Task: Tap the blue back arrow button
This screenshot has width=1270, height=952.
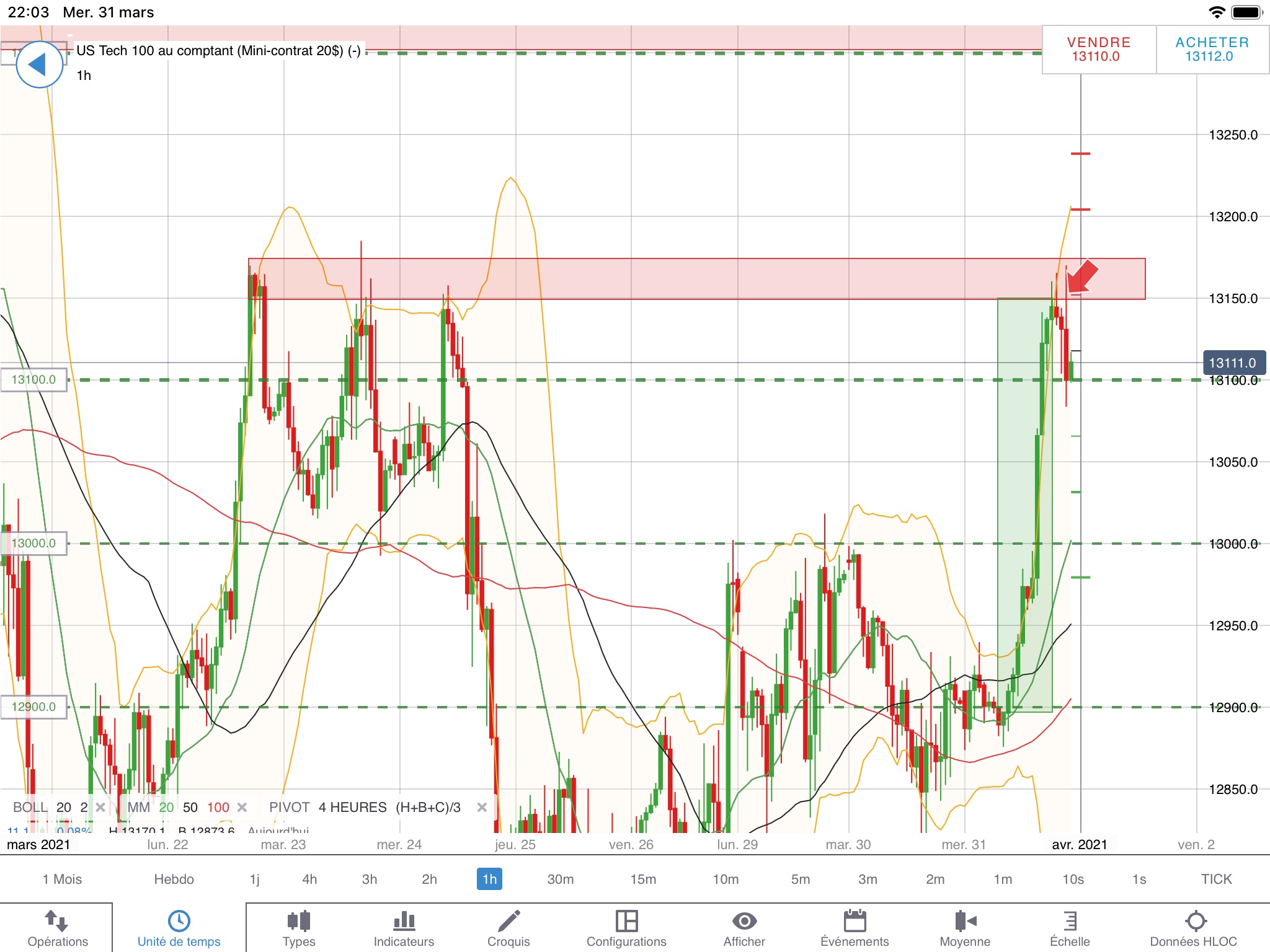Action: pyautogui.click(x=38, y=64)
